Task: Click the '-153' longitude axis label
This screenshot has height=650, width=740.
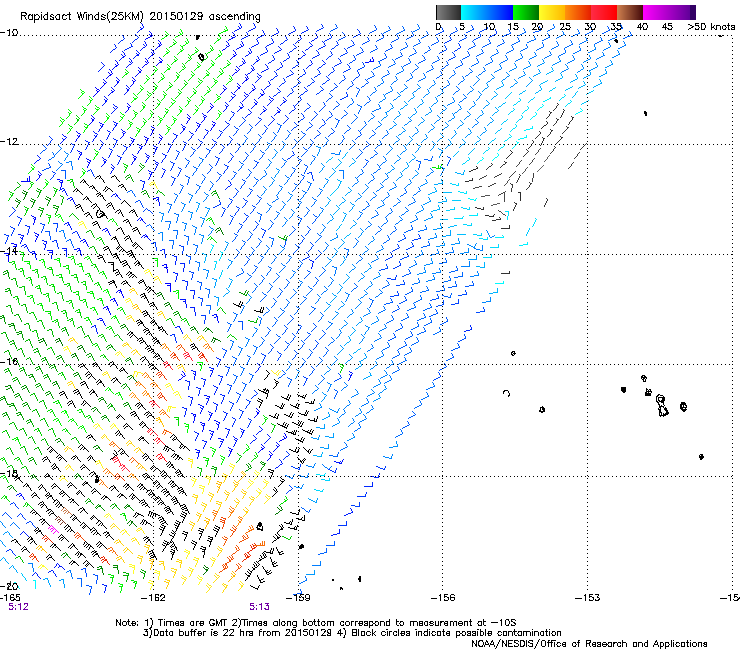Action: click(588, 598)
